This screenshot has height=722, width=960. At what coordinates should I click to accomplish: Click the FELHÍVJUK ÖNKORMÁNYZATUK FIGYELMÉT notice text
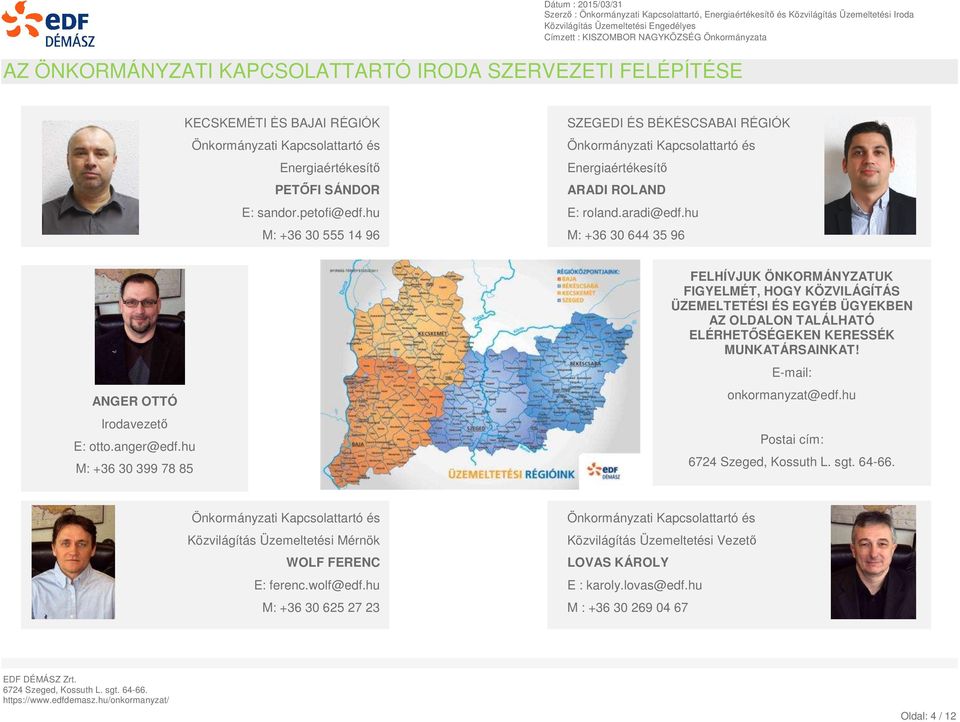click(x=791, y=313)
